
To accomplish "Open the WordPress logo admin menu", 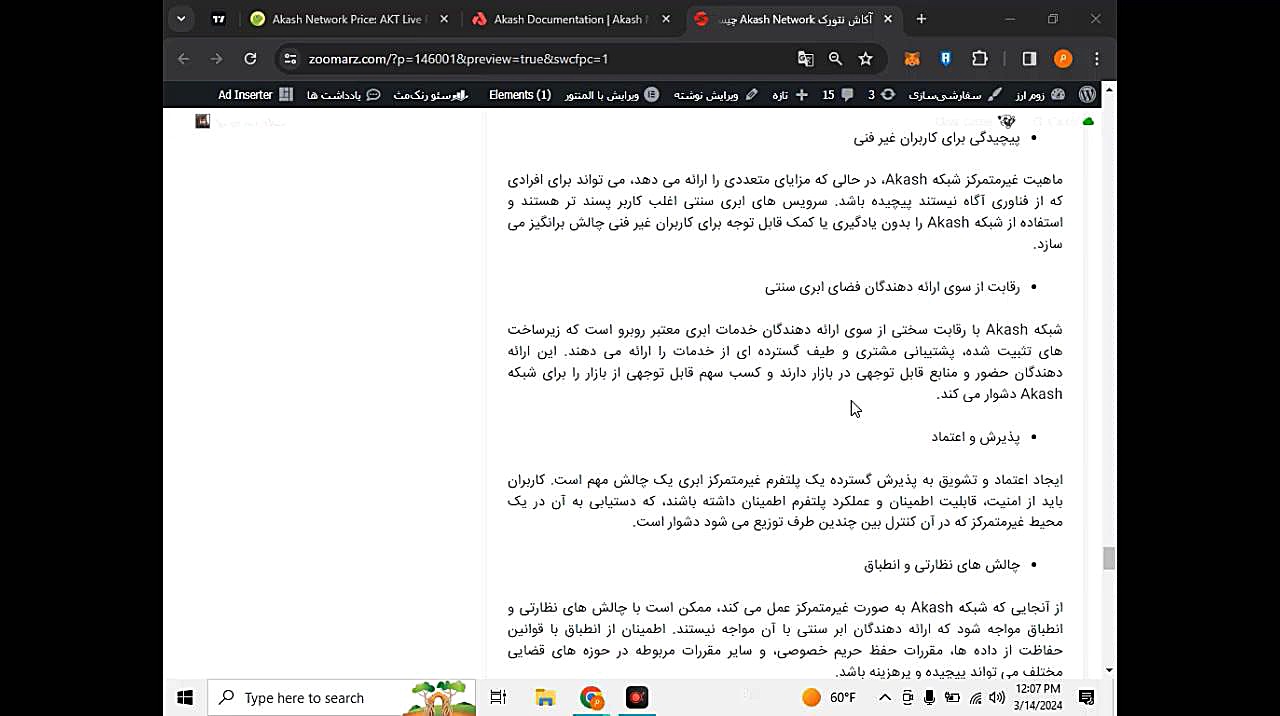I will pos(1087,95).
